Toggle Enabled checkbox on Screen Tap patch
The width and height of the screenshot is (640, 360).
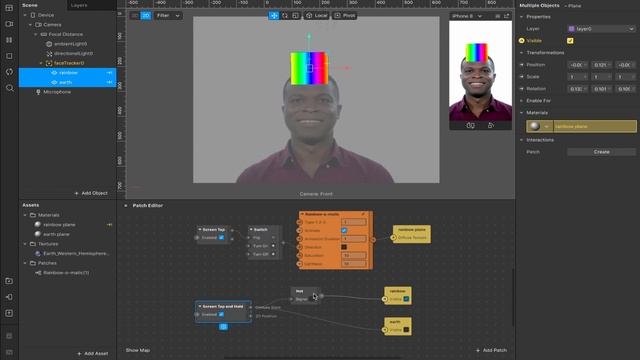point(221,238)
